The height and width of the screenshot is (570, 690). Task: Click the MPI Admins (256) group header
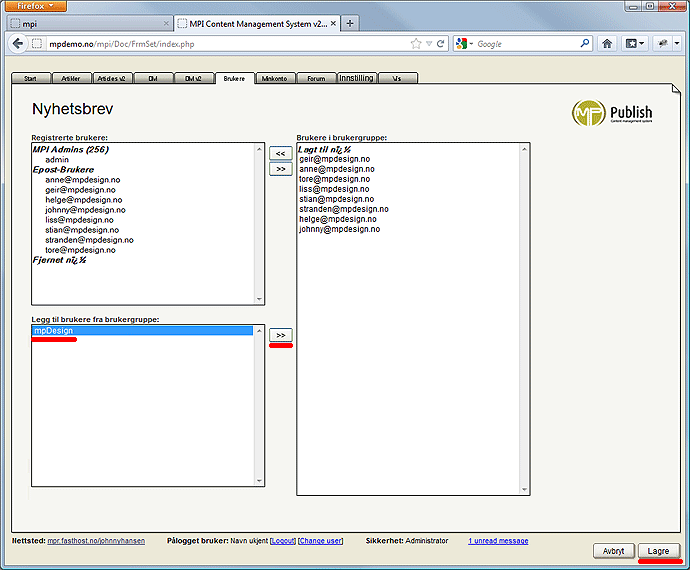[71, 149]
